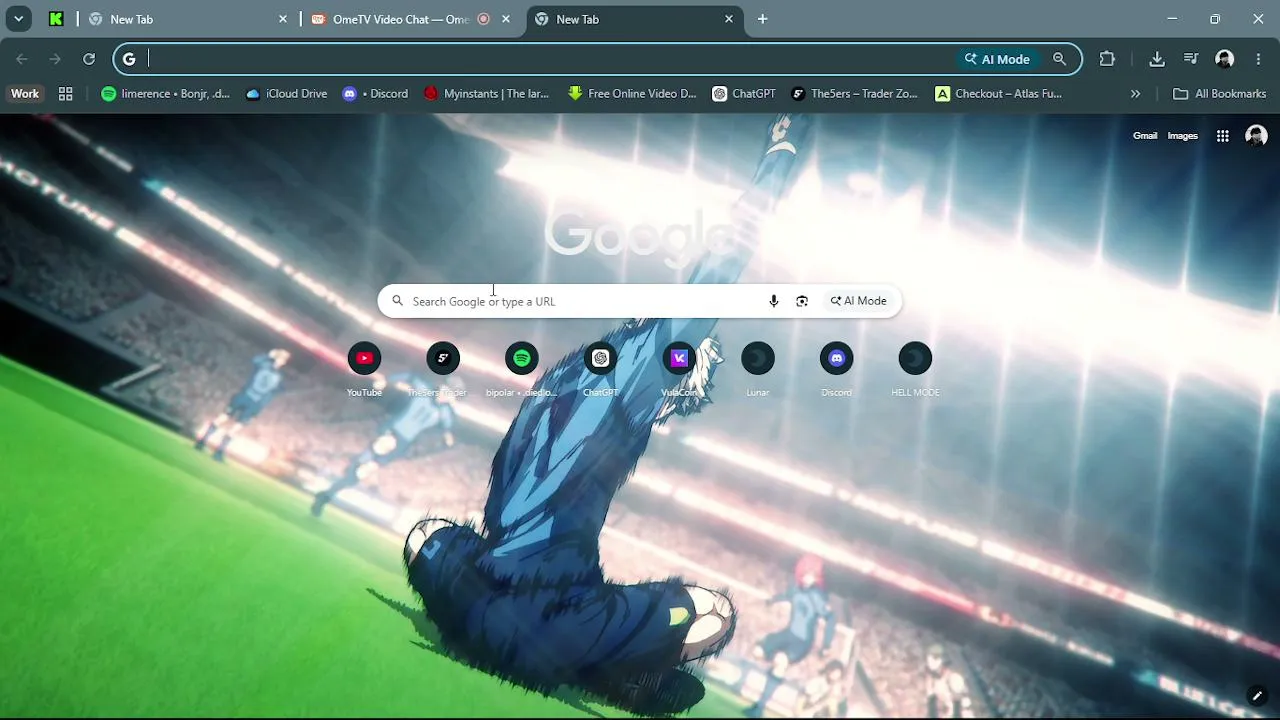This screenshot has width=1280, height=720.
Task: Search by image with Google Lens
Action: (x=802, y=301)
